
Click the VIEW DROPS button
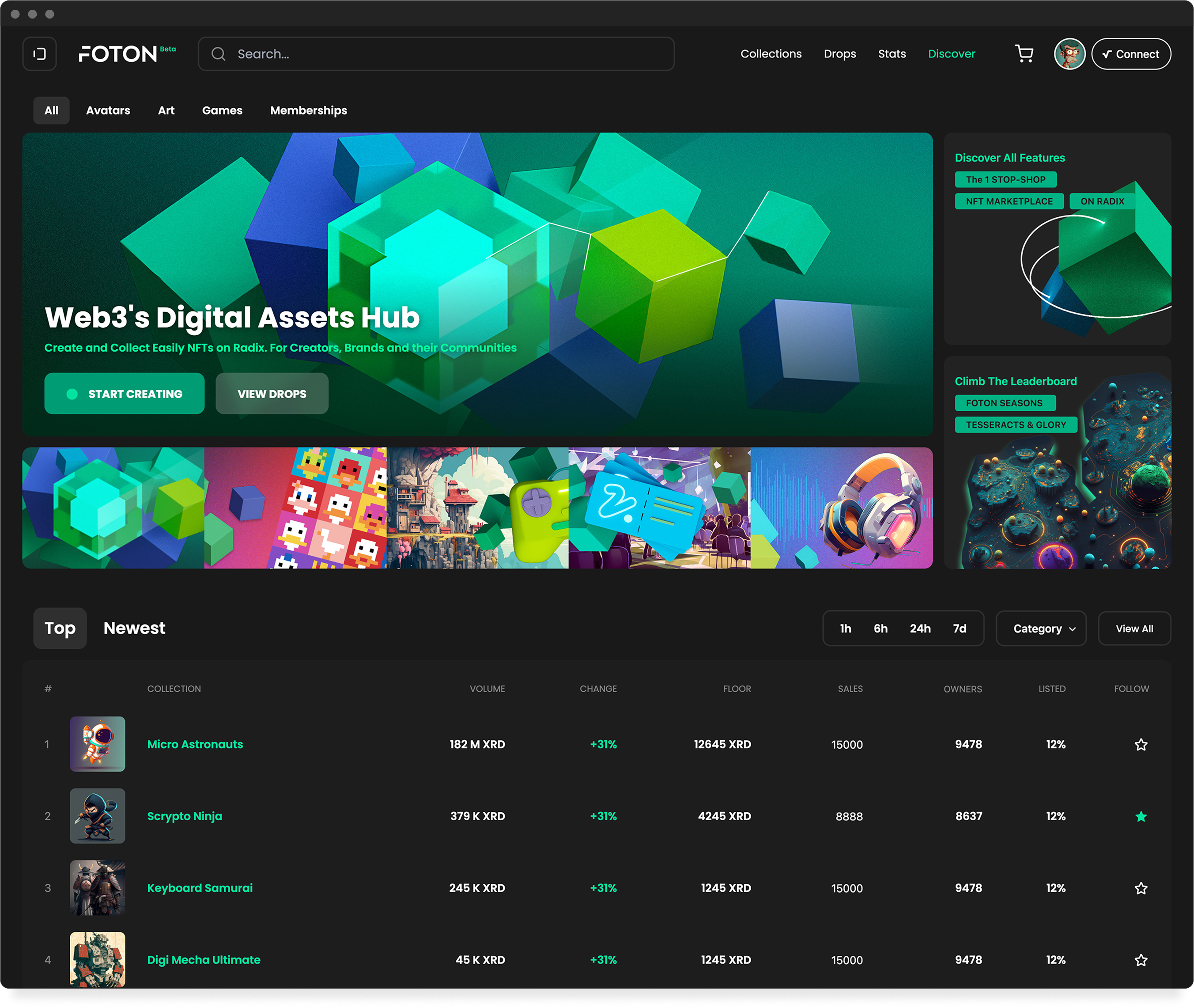tap(272, 394)
